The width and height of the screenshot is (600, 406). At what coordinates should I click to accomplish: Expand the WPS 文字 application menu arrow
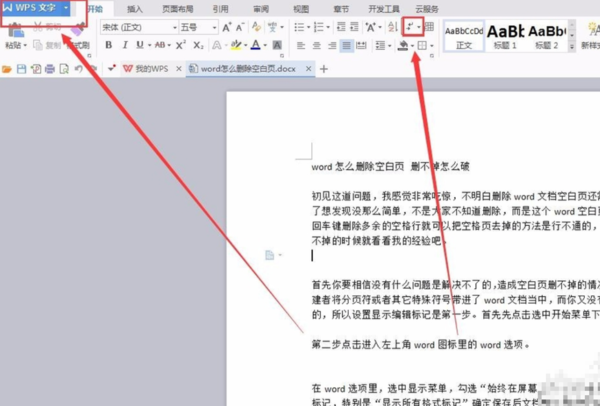[66, 8]
